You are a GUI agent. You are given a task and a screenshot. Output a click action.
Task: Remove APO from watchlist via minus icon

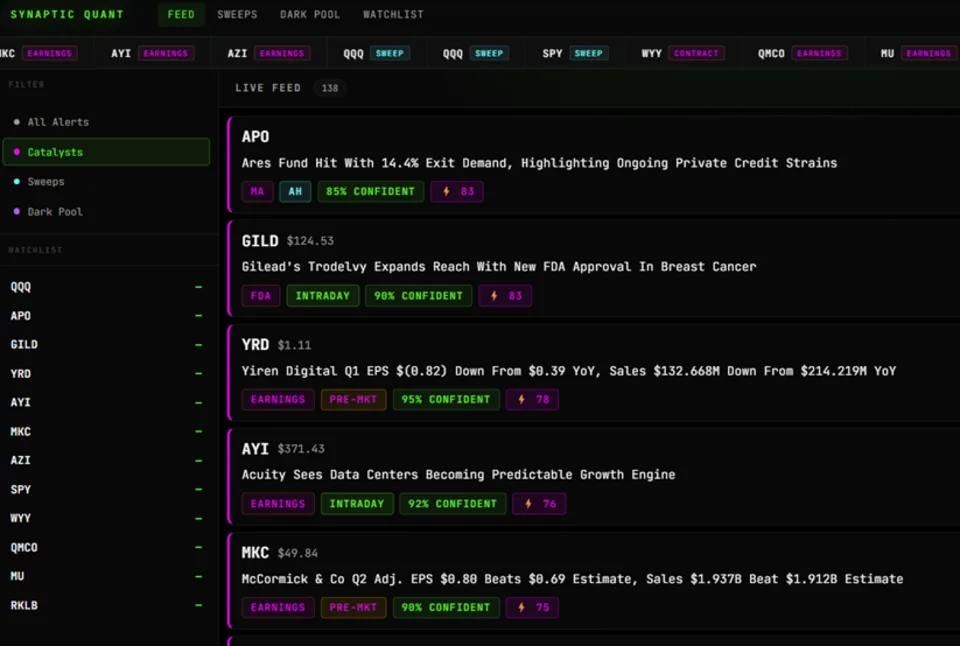[x=198, y=315]
